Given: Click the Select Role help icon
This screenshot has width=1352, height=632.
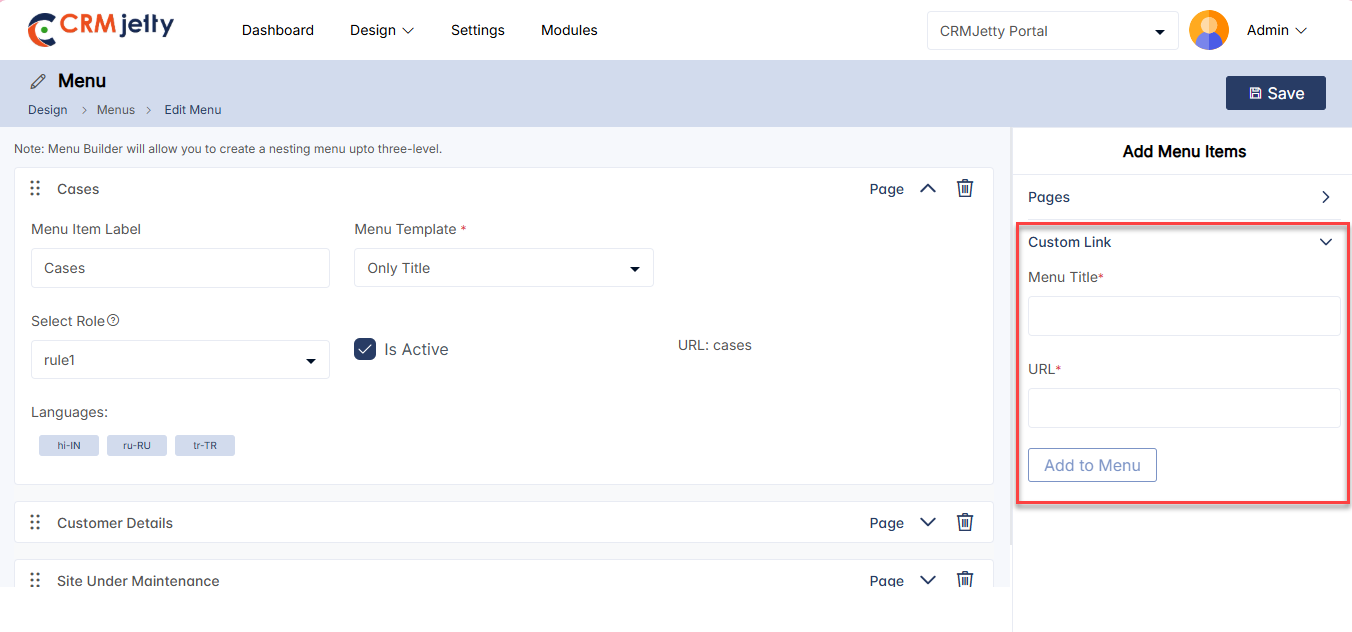Looking at the screenshot, I should tap(113, 321).
